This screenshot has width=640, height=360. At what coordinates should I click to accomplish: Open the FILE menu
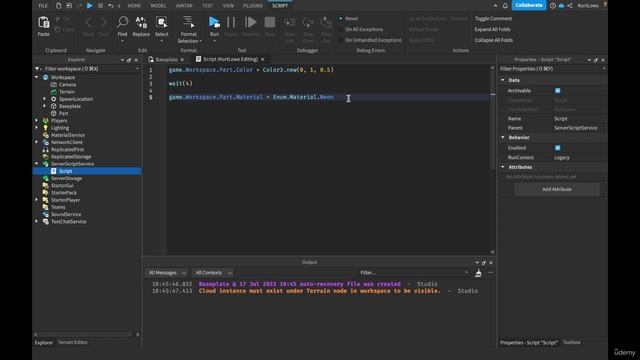(43, 6)
